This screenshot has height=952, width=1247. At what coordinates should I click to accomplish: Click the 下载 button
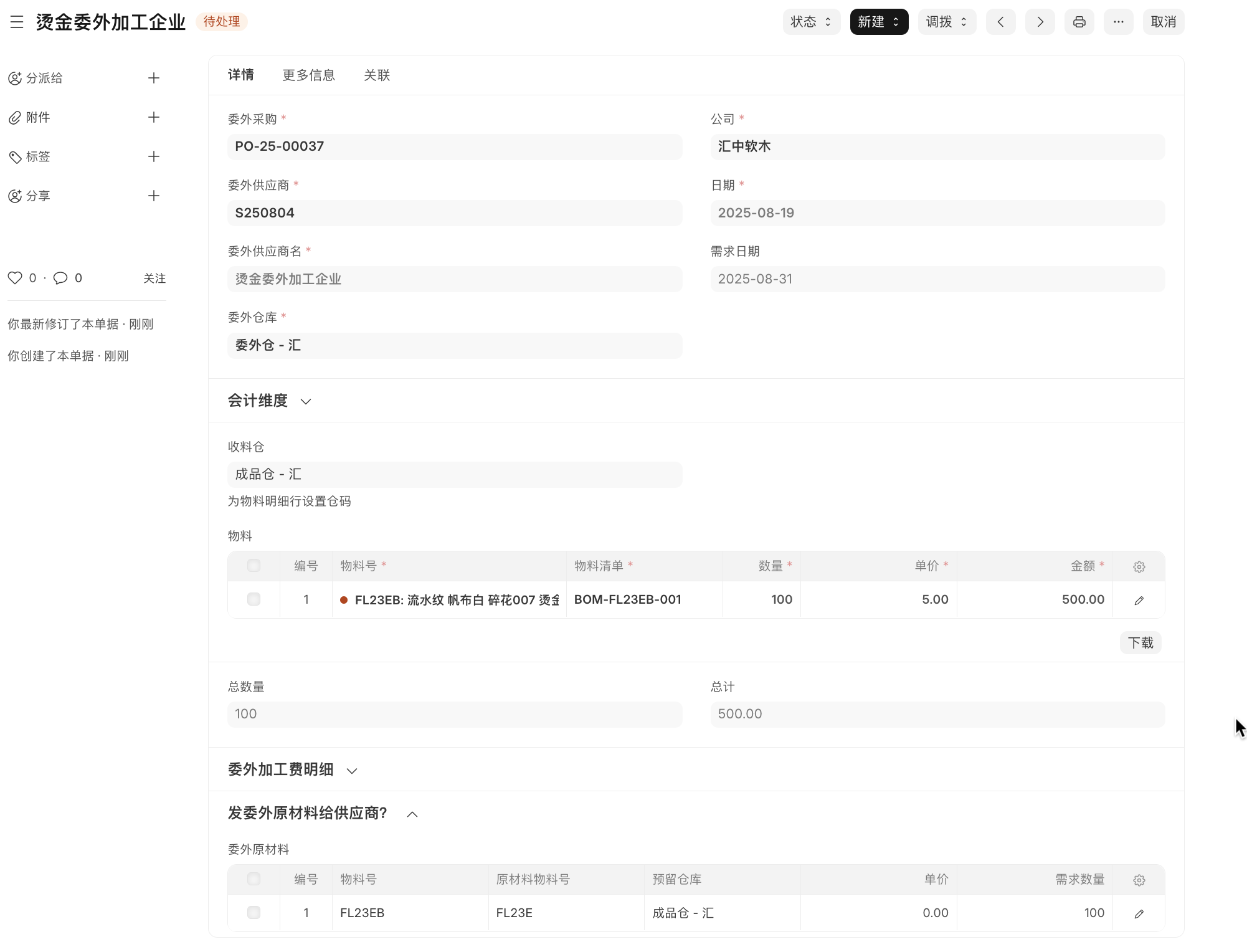click(x=1140, y=642)
